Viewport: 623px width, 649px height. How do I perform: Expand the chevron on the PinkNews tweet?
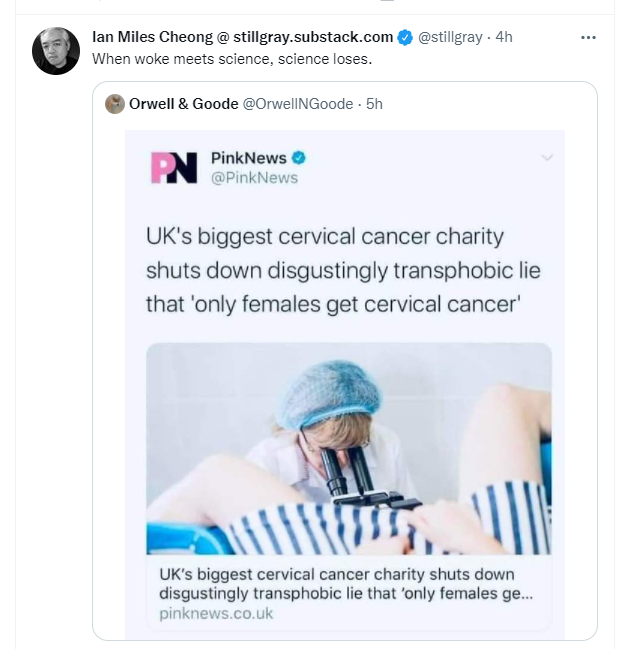tap(546, 158)
